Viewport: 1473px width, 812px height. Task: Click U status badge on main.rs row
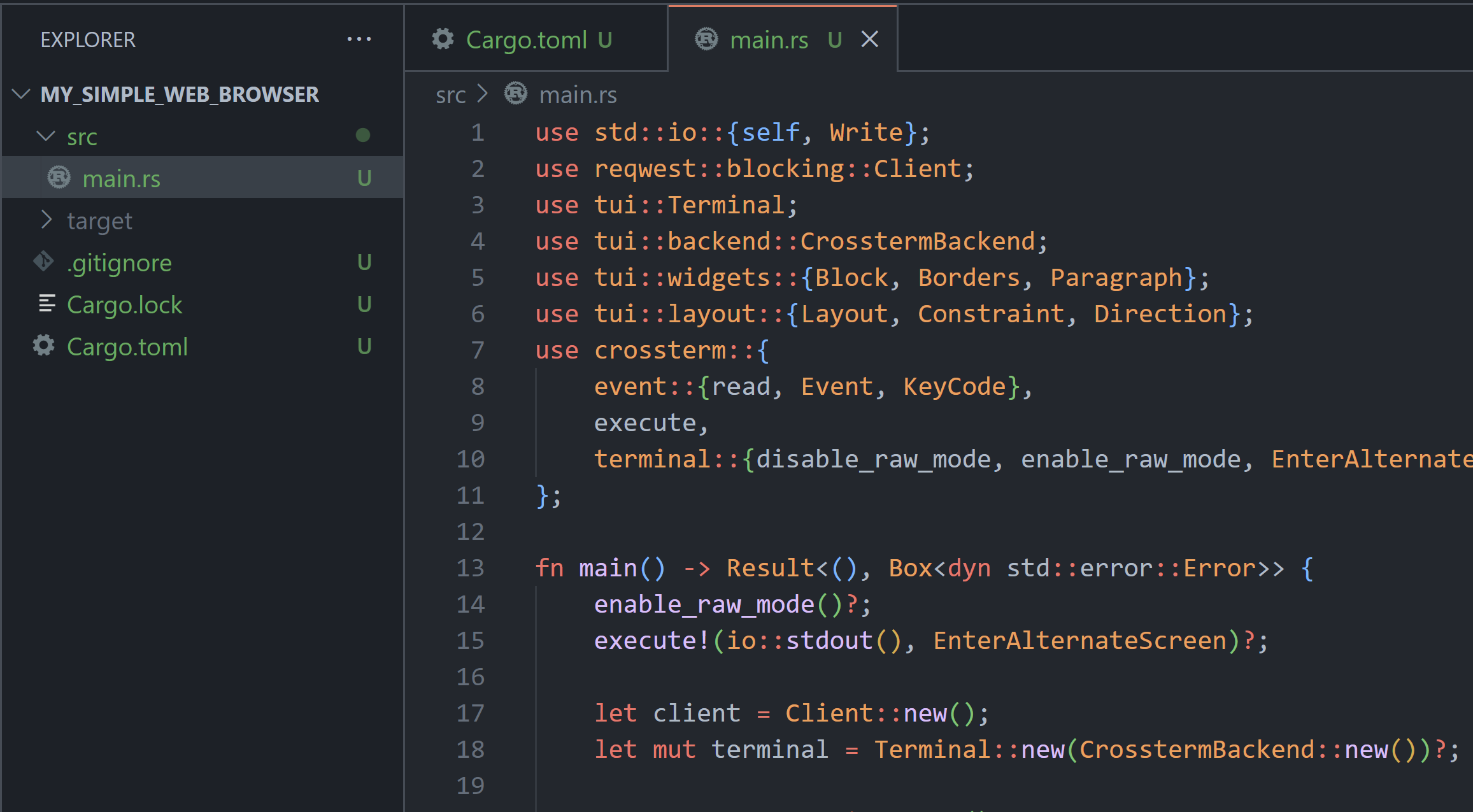[x=364, y=178]
